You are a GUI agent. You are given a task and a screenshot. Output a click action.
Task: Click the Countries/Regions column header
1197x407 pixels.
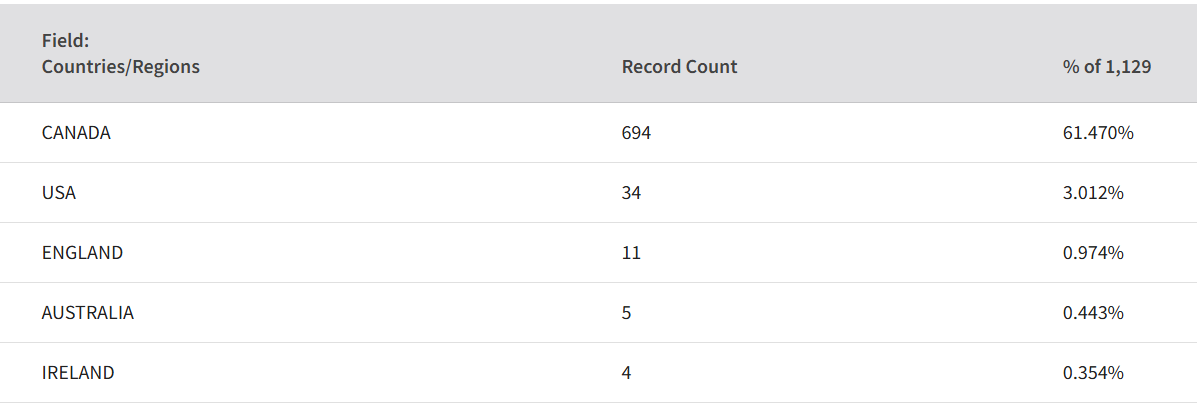click(x=121, y=67)
